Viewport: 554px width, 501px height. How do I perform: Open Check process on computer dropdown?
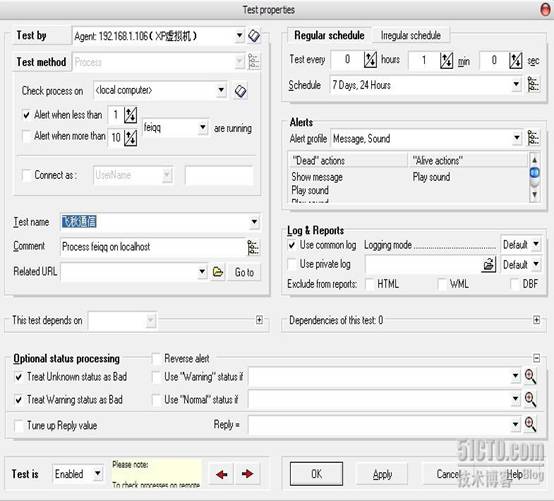(221, 90)
